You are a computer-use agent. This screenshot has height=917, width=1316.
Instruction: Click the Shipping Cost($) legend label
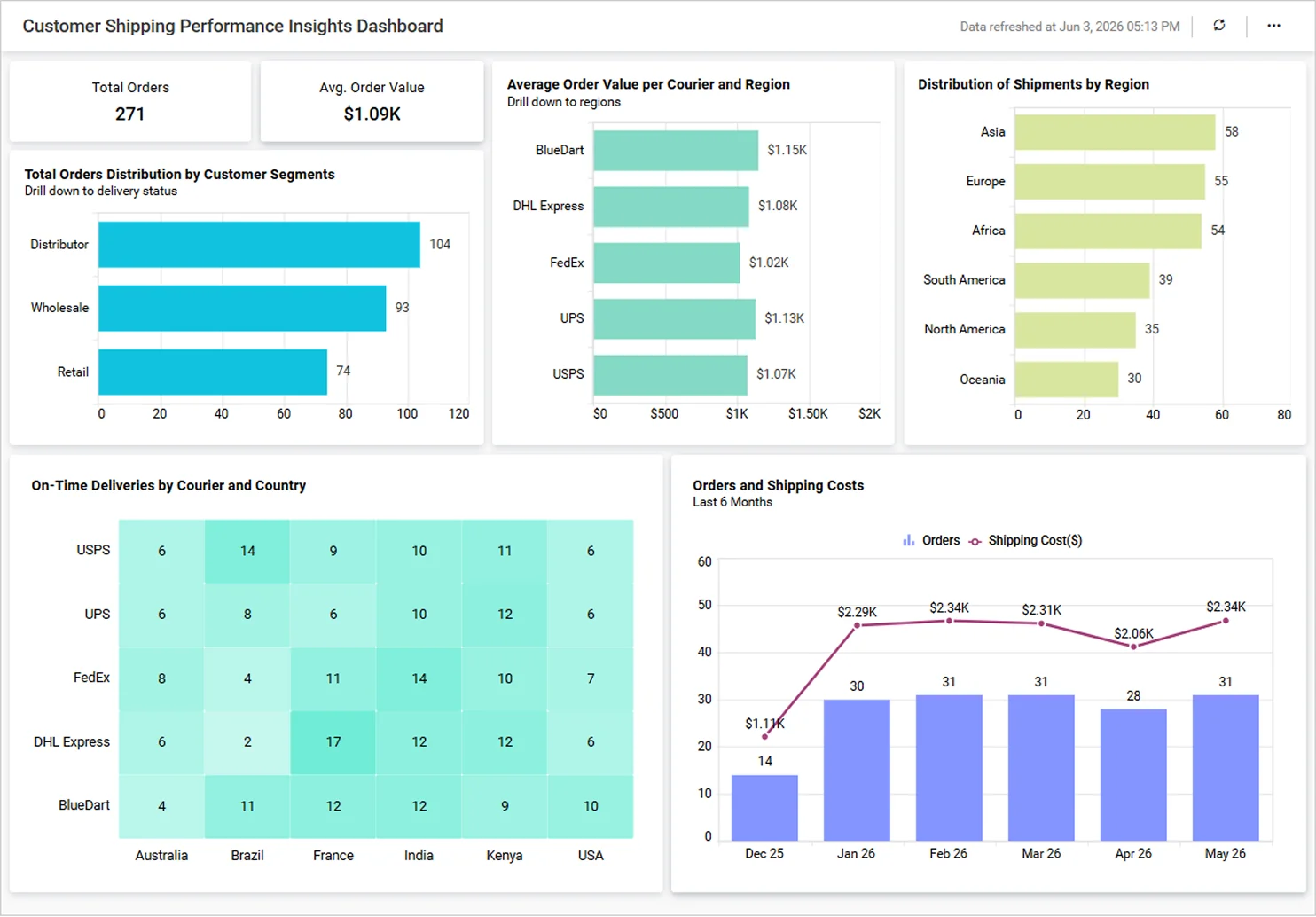click(x=1035, y=540)
